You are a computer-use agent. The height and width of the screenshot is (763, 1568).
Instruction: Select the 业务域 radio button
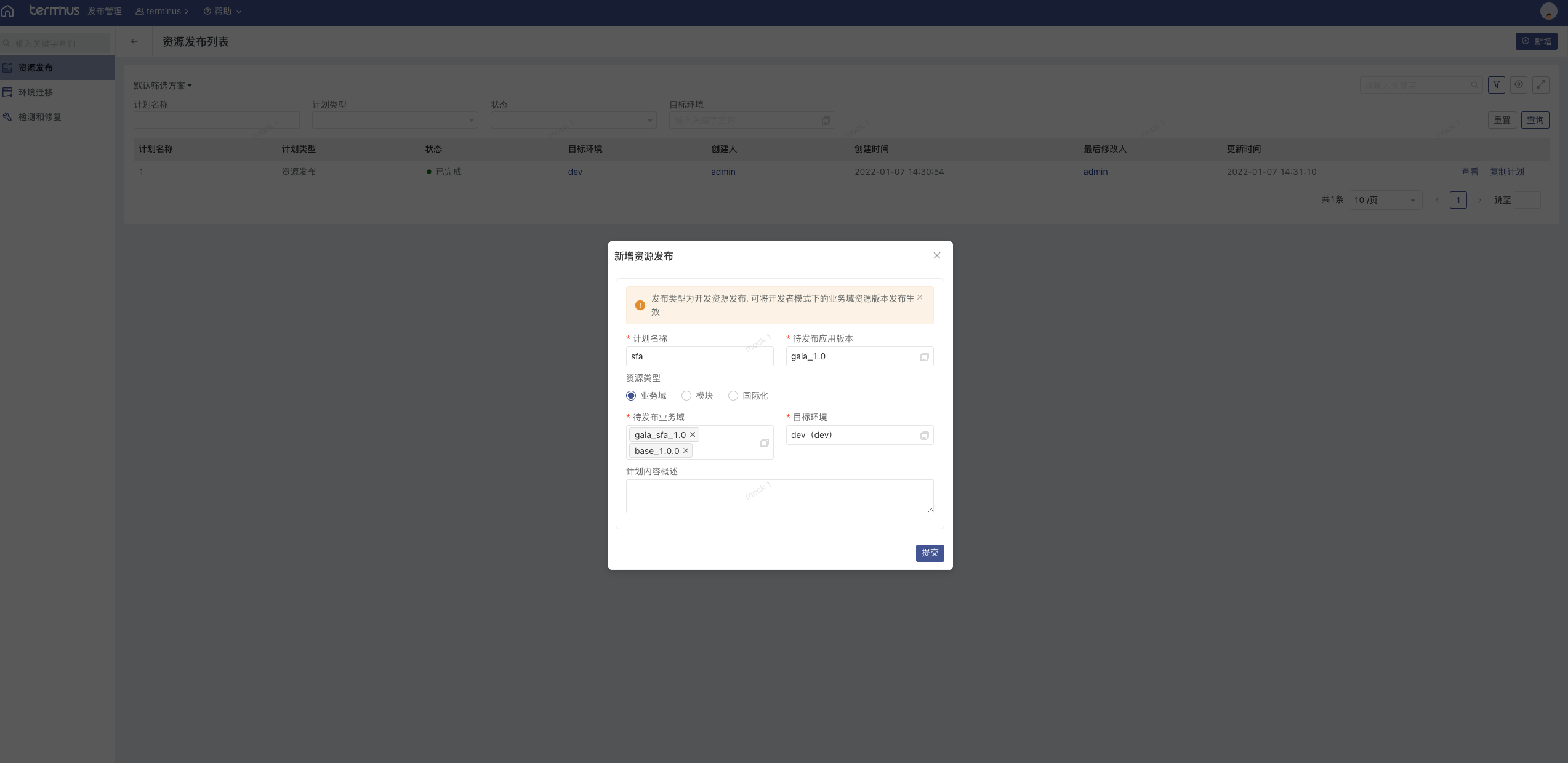point(631,396)
